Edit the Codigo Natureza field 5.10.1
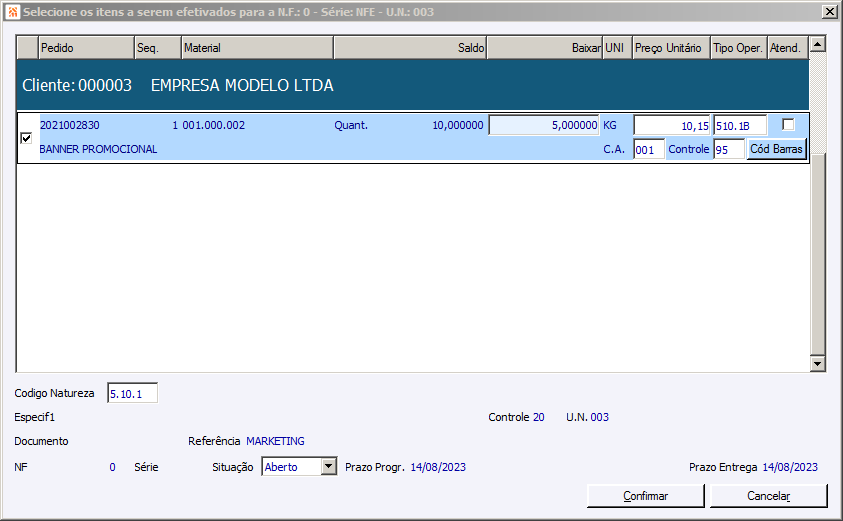This screenshot has width=843, height=521. tap(132, 394)
